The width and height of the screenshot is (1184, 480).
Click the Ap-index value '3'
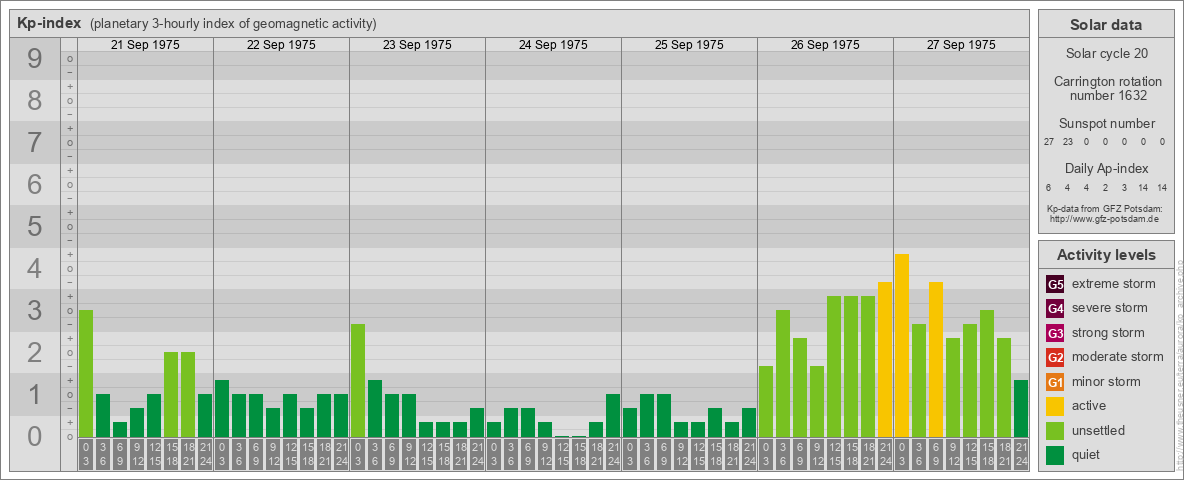(1125, 187)
